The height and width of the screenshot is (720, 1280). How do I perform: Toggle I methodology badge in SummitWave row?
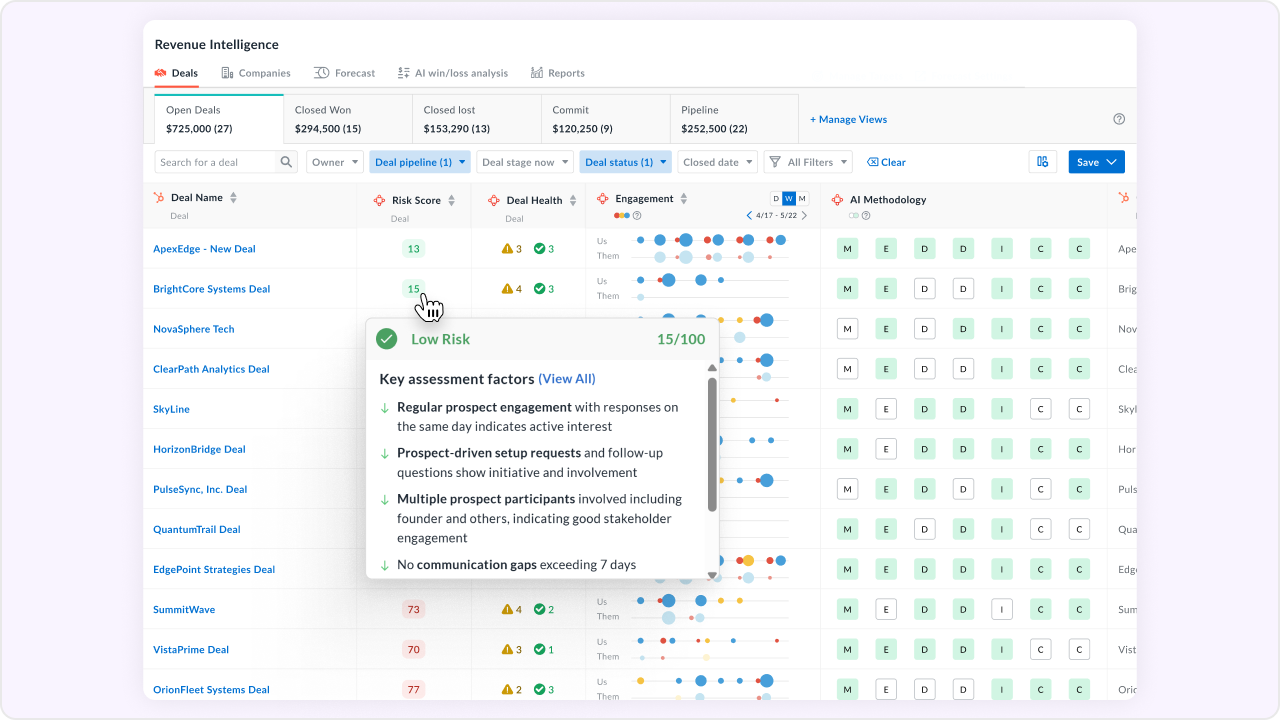point(1001,609)
